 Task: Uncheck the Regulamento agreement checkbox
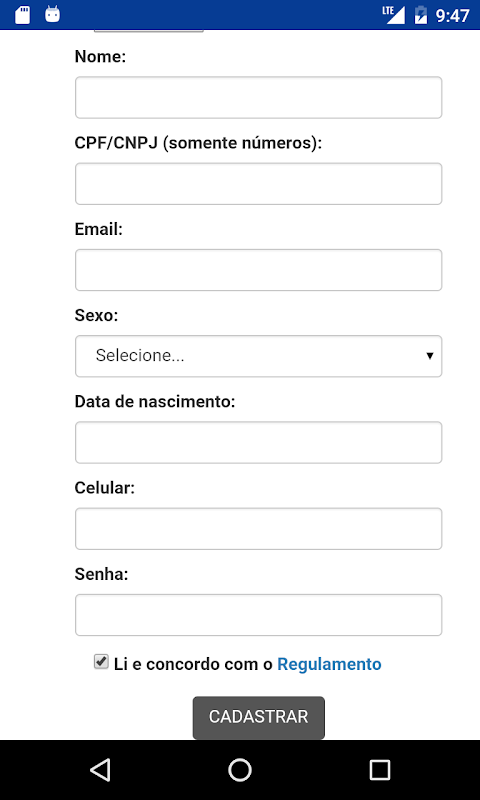101,662
